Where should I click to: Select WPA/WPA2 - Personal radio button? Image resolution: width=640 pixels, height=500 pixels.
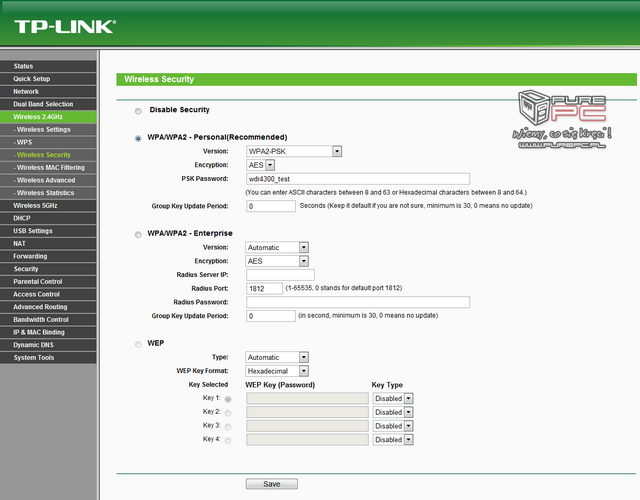click(138, 138)
